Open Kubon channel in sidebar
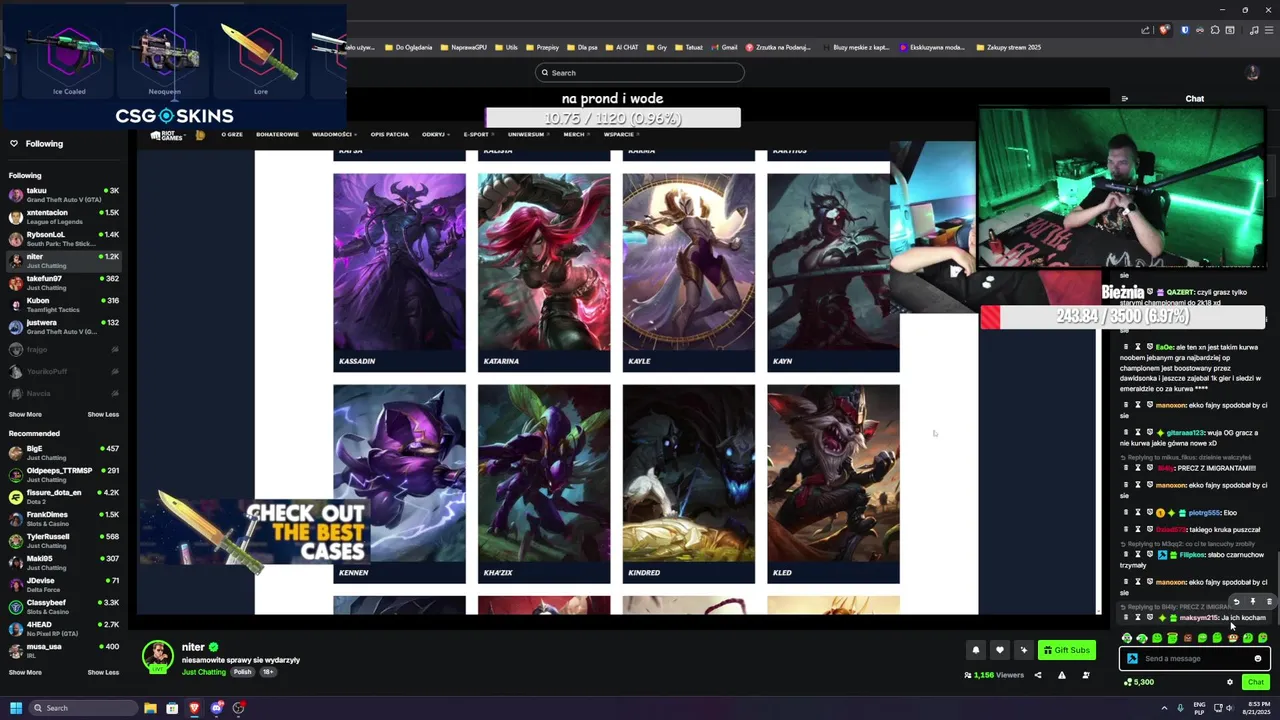Image resolution: width=1280 pixels, height=720 pixels. (64, 304)
